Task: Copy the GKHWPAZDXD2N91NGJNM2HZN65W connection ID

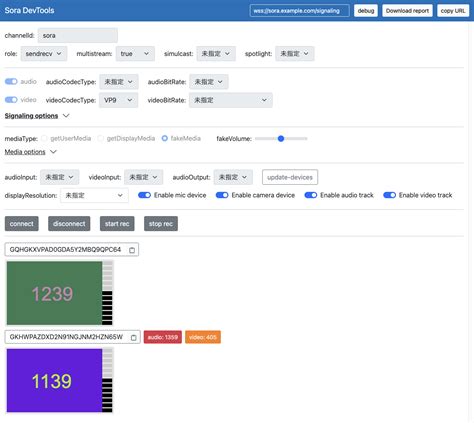Action: pos(134,337)
